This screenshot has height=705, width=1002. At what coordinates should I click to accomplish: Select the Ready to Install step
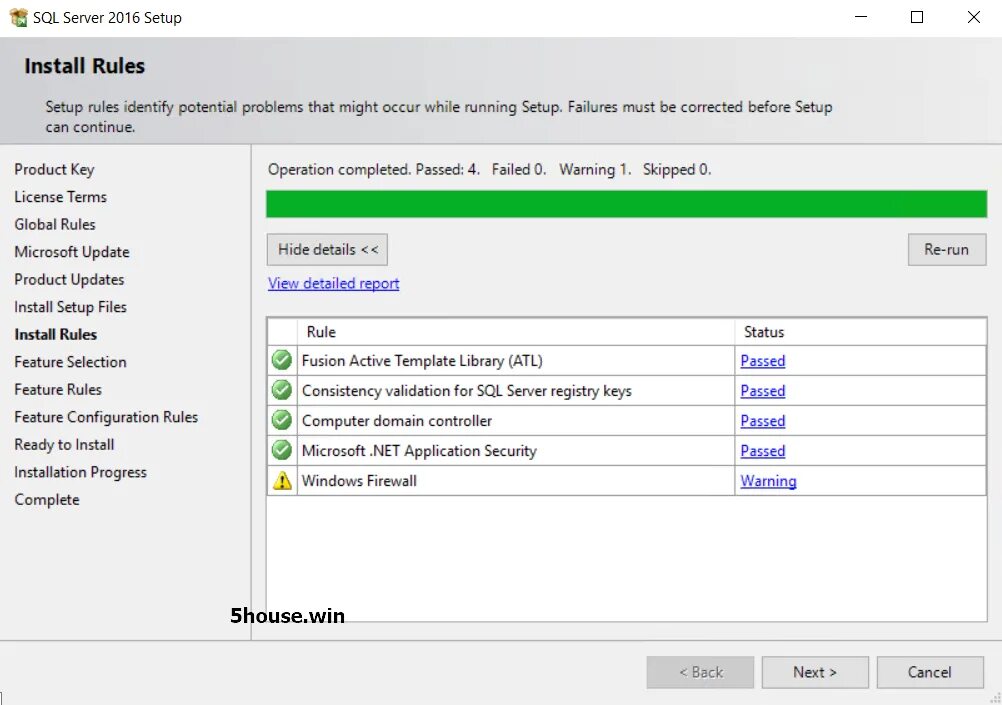coord(65,444)
